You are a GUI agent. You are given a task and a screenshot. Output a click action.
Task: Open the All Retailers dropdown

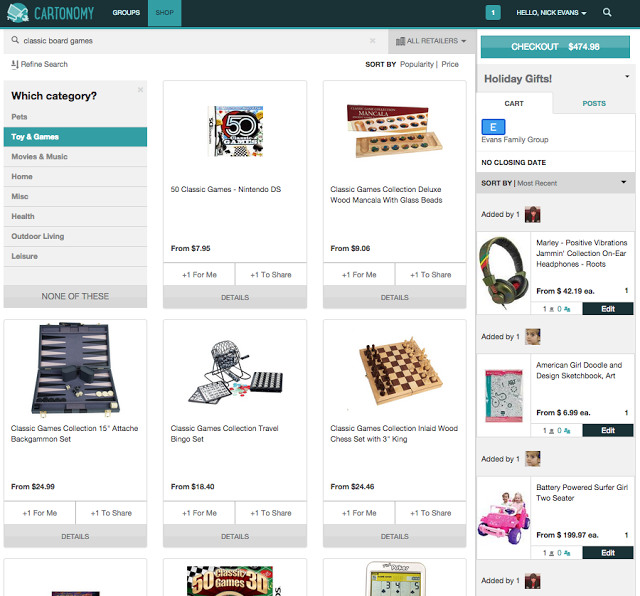tap(431, 41)
